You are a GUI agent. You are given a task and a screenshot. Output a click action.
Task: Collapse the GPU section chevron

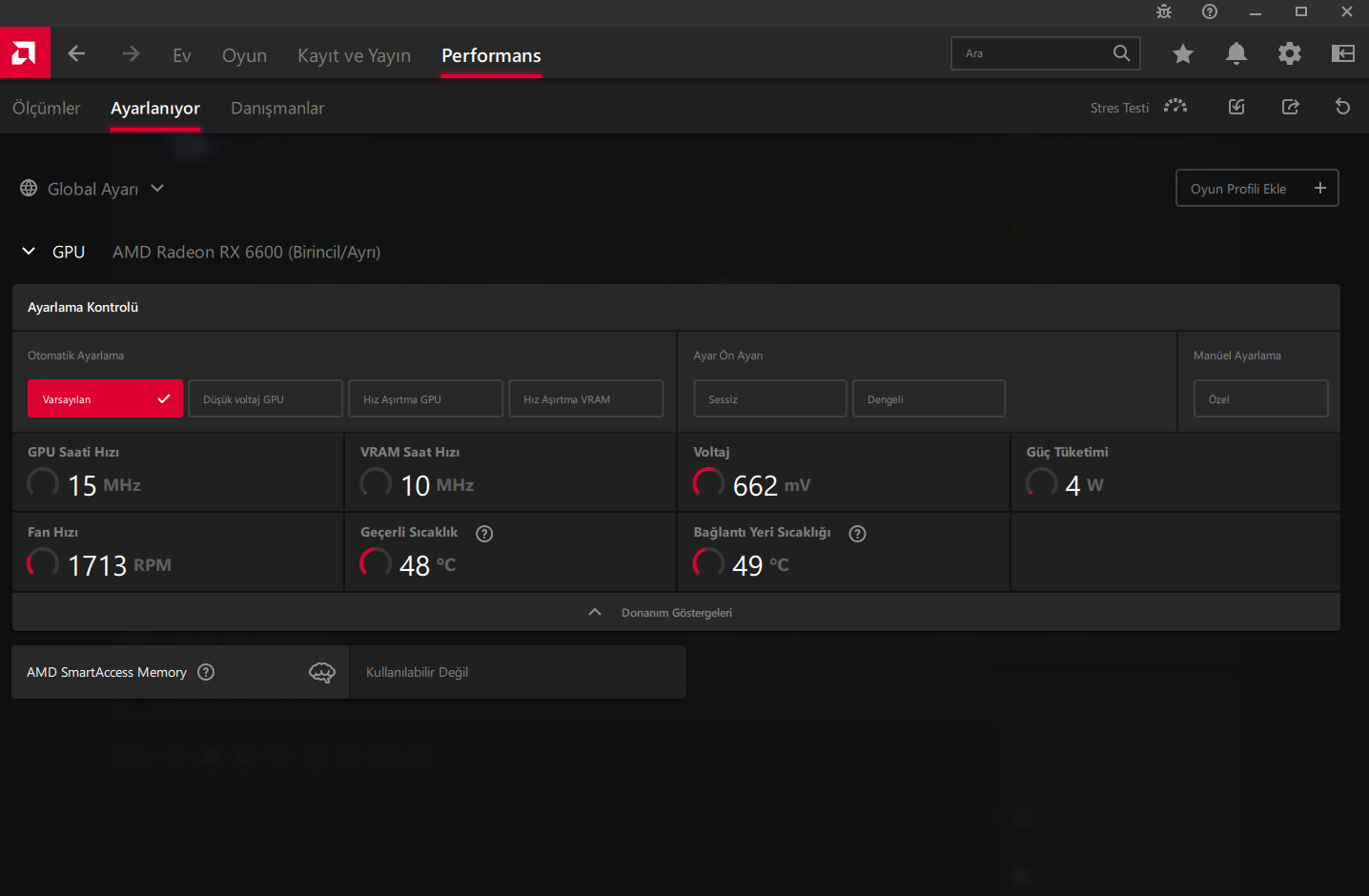tap(29, 252)
